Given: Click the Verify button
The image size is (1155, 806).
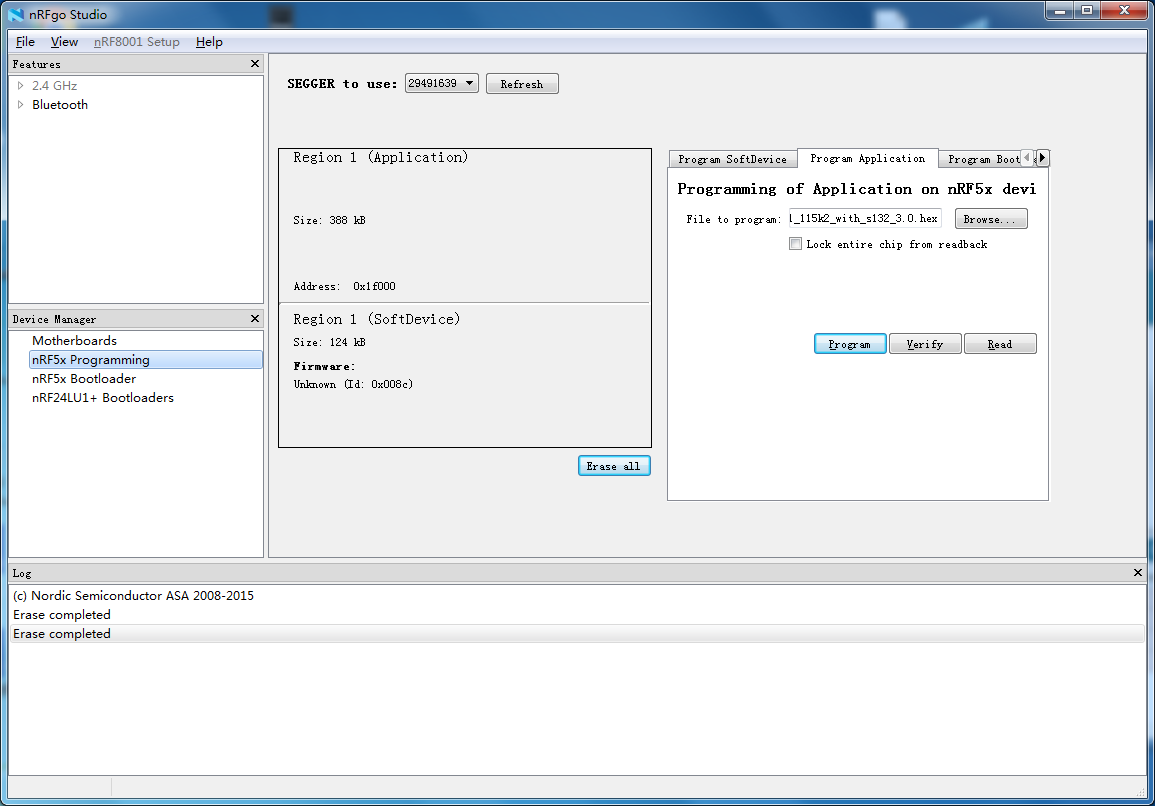Looking at the screenshot, I should [x=925, y=344].
